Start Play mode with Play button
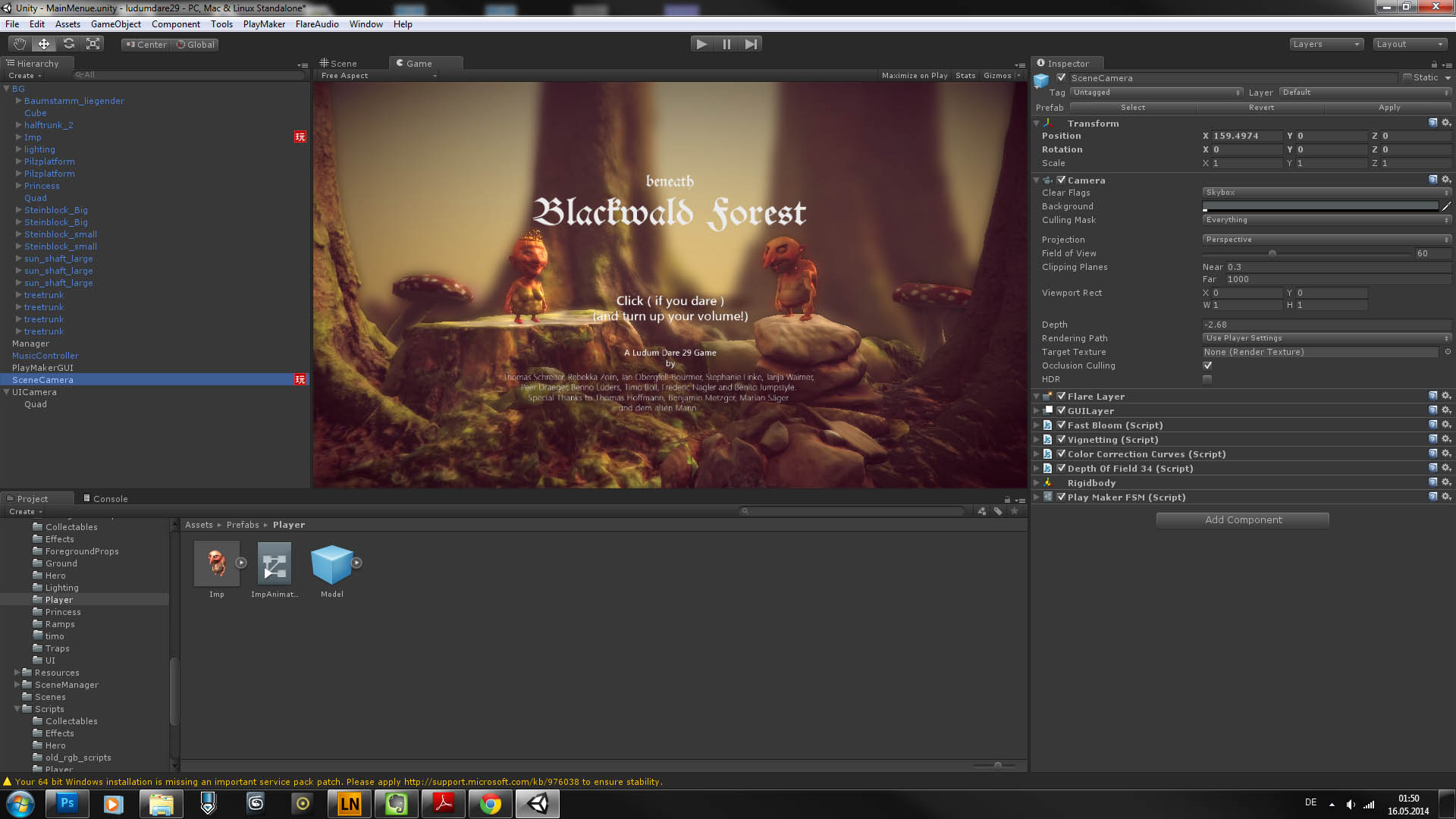This screenshot has width=1456, height=819. (x=701, y=44)
